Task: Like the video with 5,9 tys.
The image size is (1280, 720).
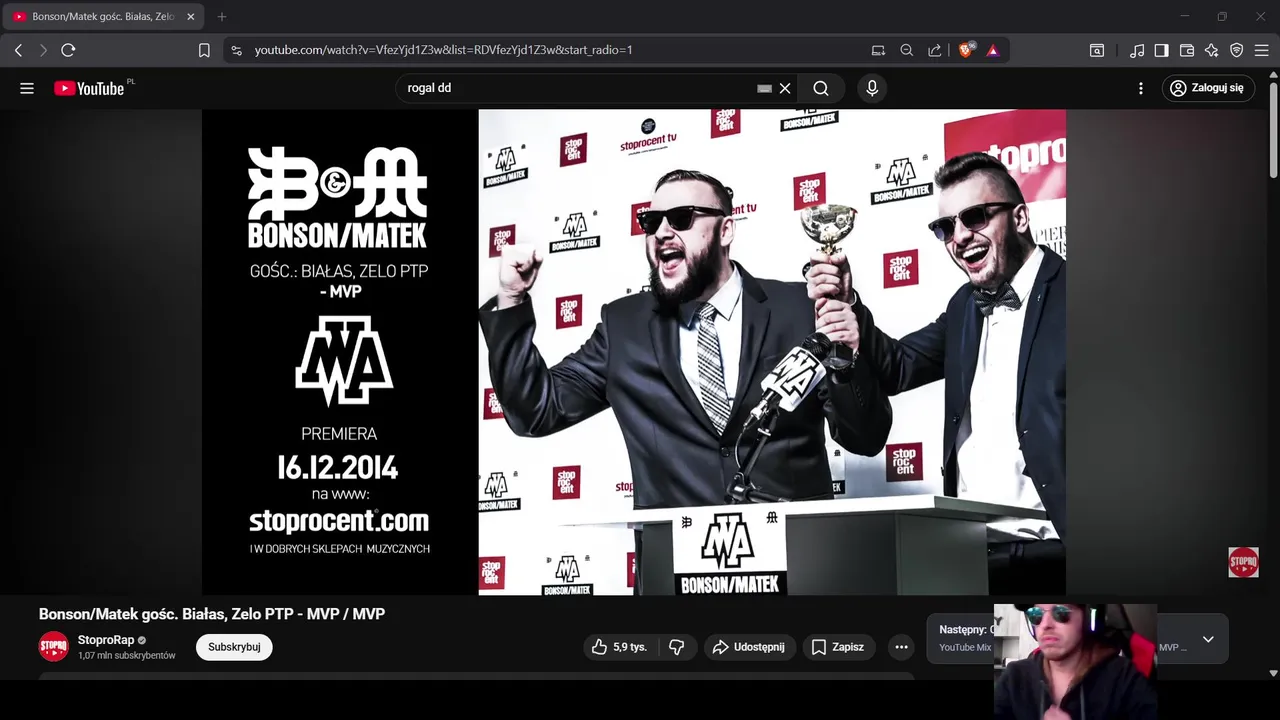Action: 619,647
